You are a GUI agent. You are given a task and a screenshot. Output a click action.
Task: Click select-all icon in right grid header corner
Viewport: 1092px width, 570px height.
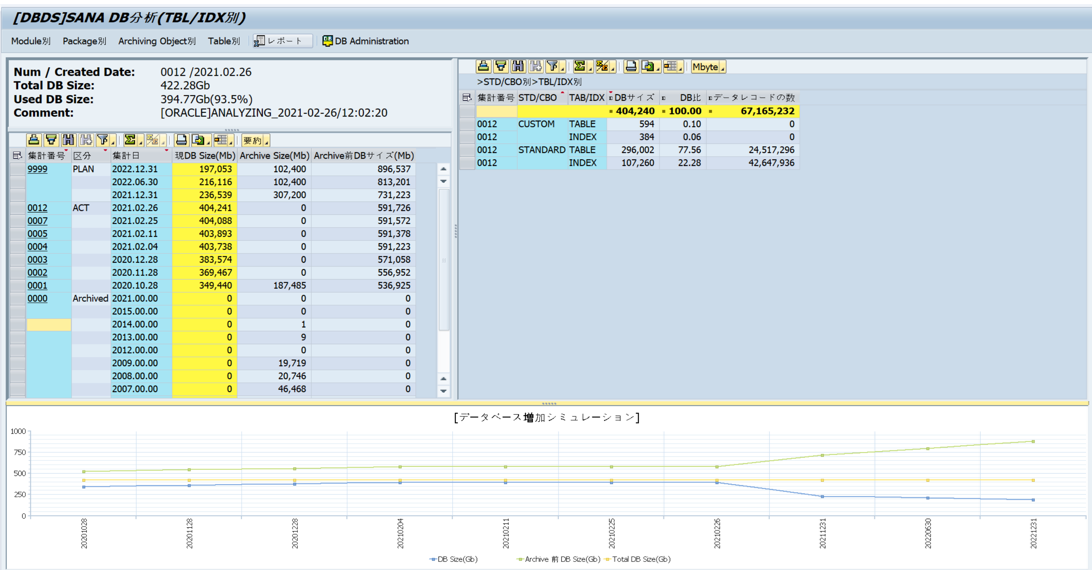tap(466, 98)
